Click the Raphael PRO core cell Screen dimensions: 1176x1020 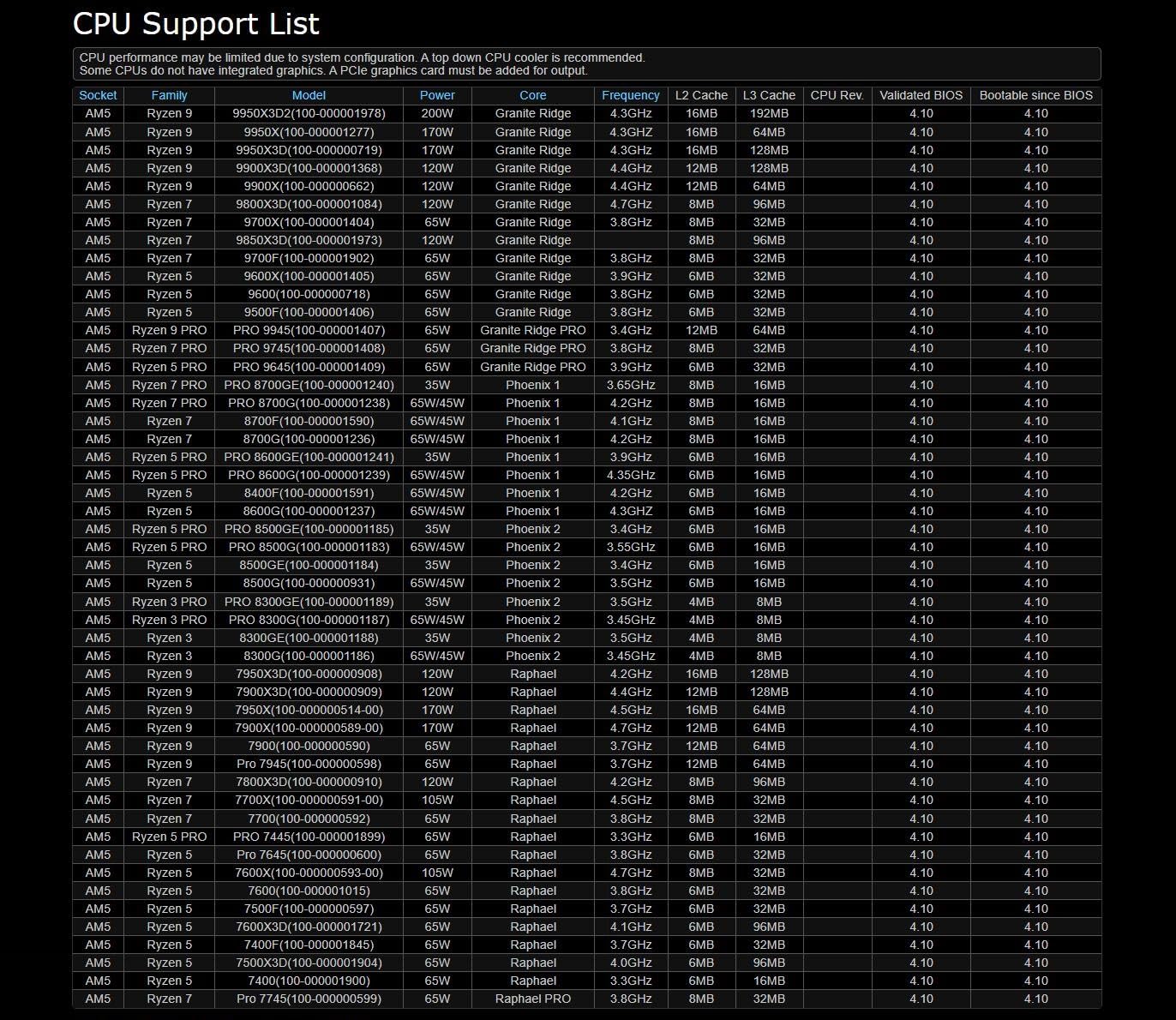click(x=532, y=999)
